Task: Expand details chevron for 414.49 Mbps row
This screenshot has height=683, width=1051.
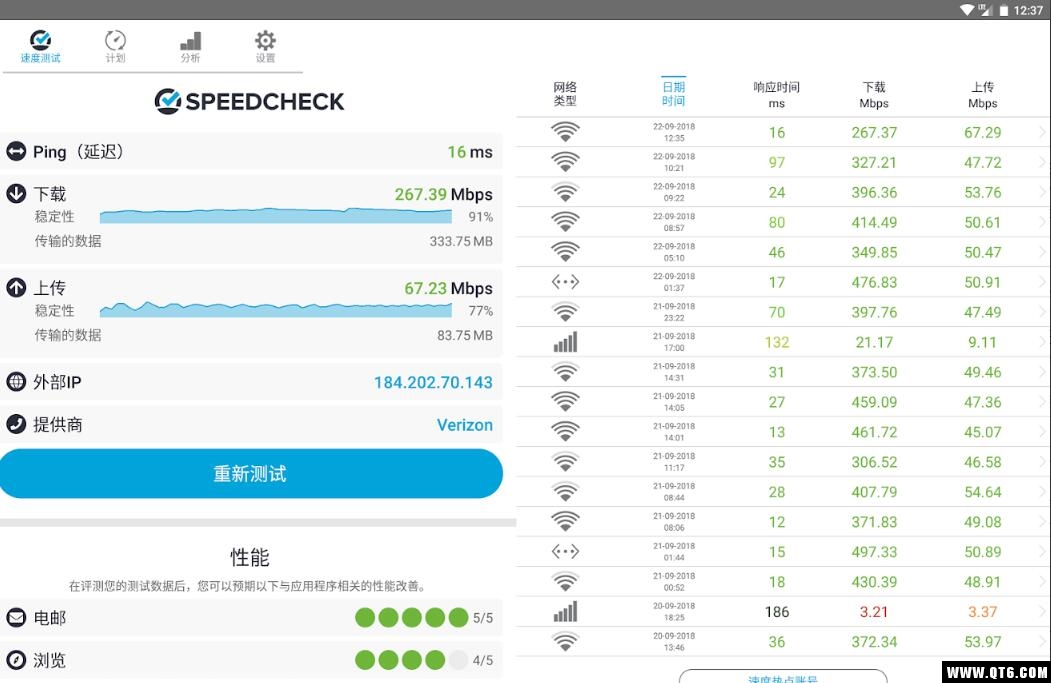Action: [x=1042, y=222]
